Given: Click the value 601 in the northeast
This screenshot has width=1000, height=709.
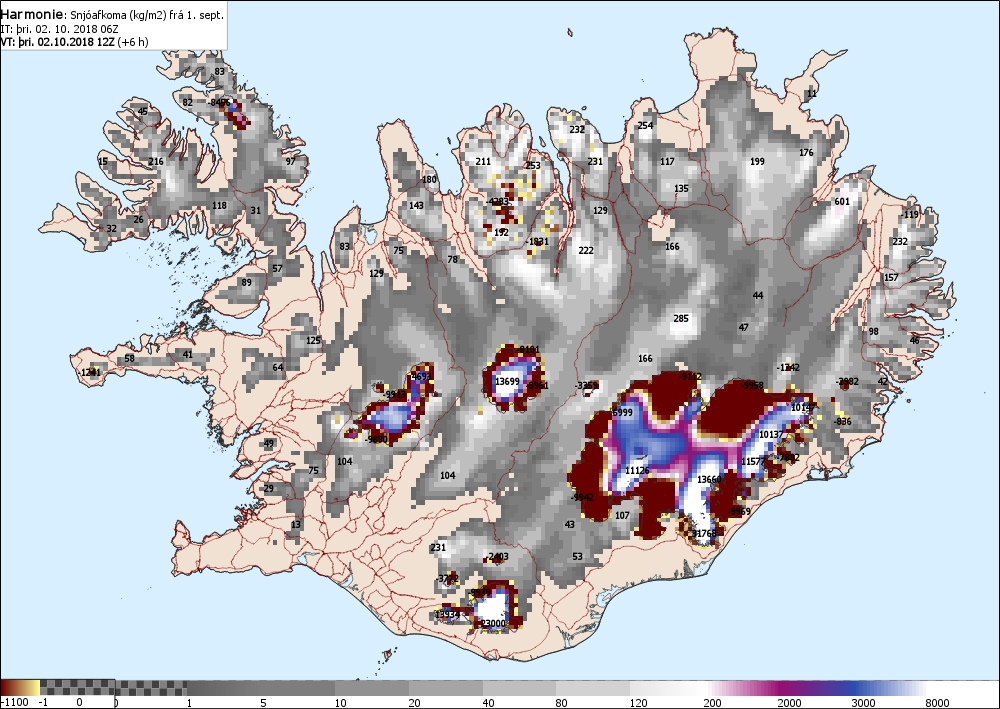Looking at the screenshot, I should point(842,201).
